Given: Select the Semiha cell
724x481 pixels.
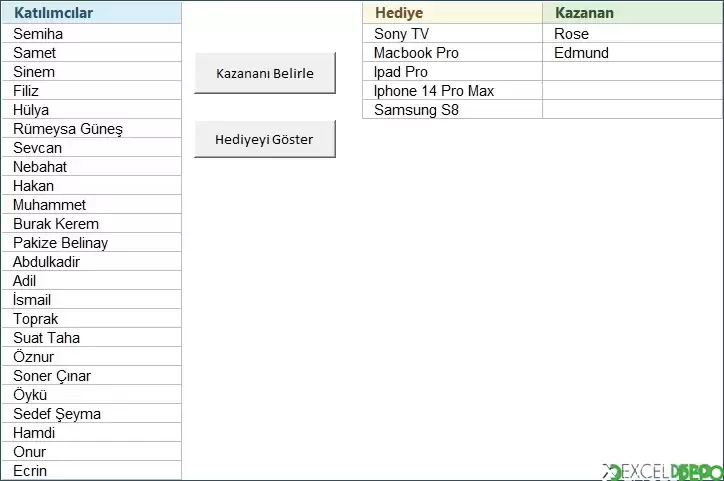Looking at the screenshot, I should click(91, 33).
